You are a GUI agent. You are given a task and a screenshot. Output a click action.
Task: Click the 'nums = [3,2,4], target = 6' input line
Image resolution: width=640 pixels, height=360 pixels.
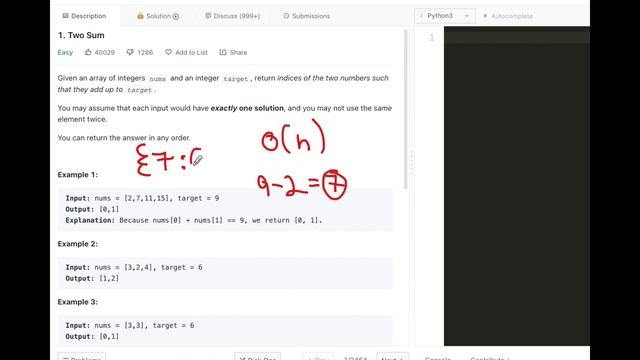click(149, 267)
